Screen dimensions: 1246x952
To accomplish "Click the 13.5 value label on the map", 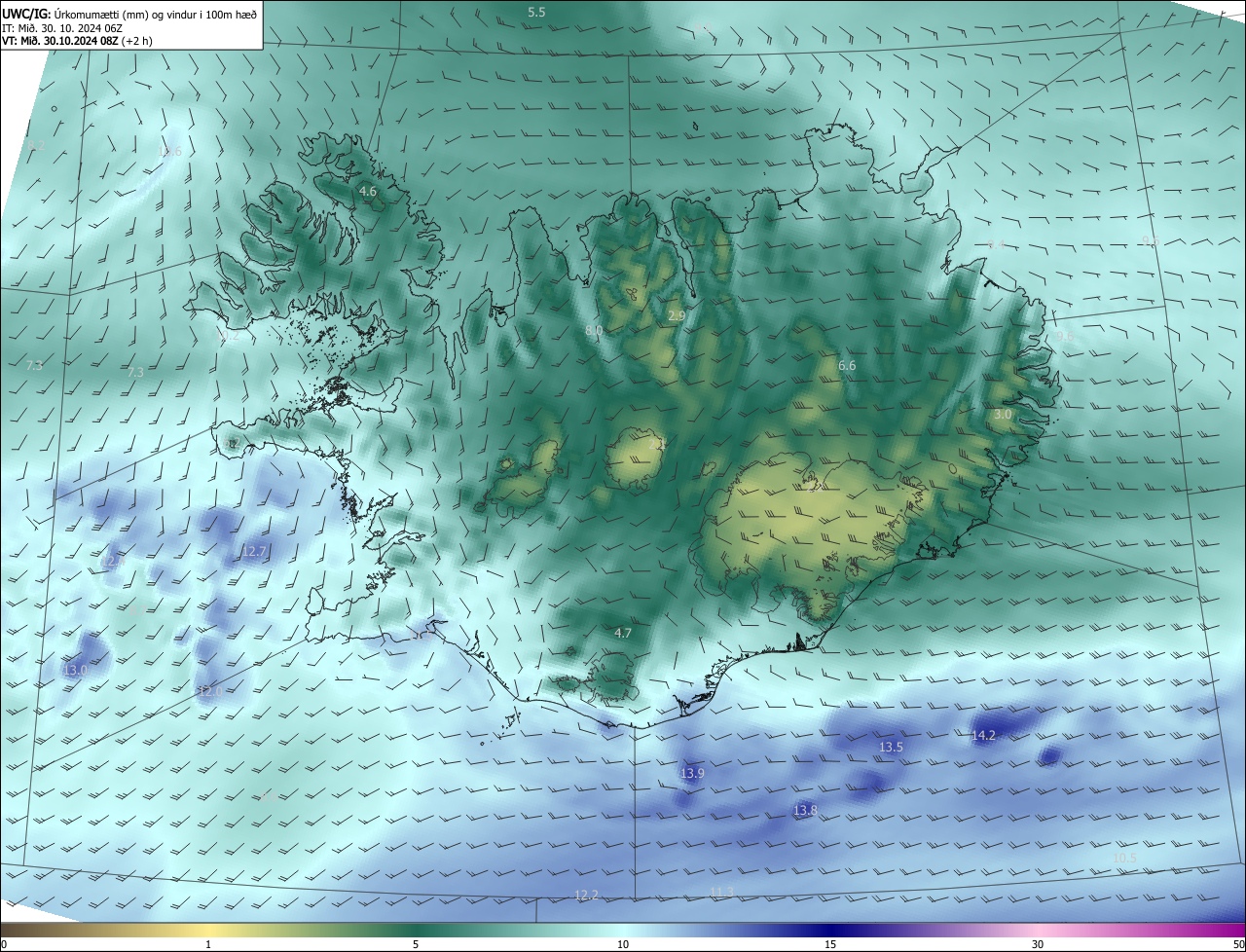I will click(x=892, y=747).
